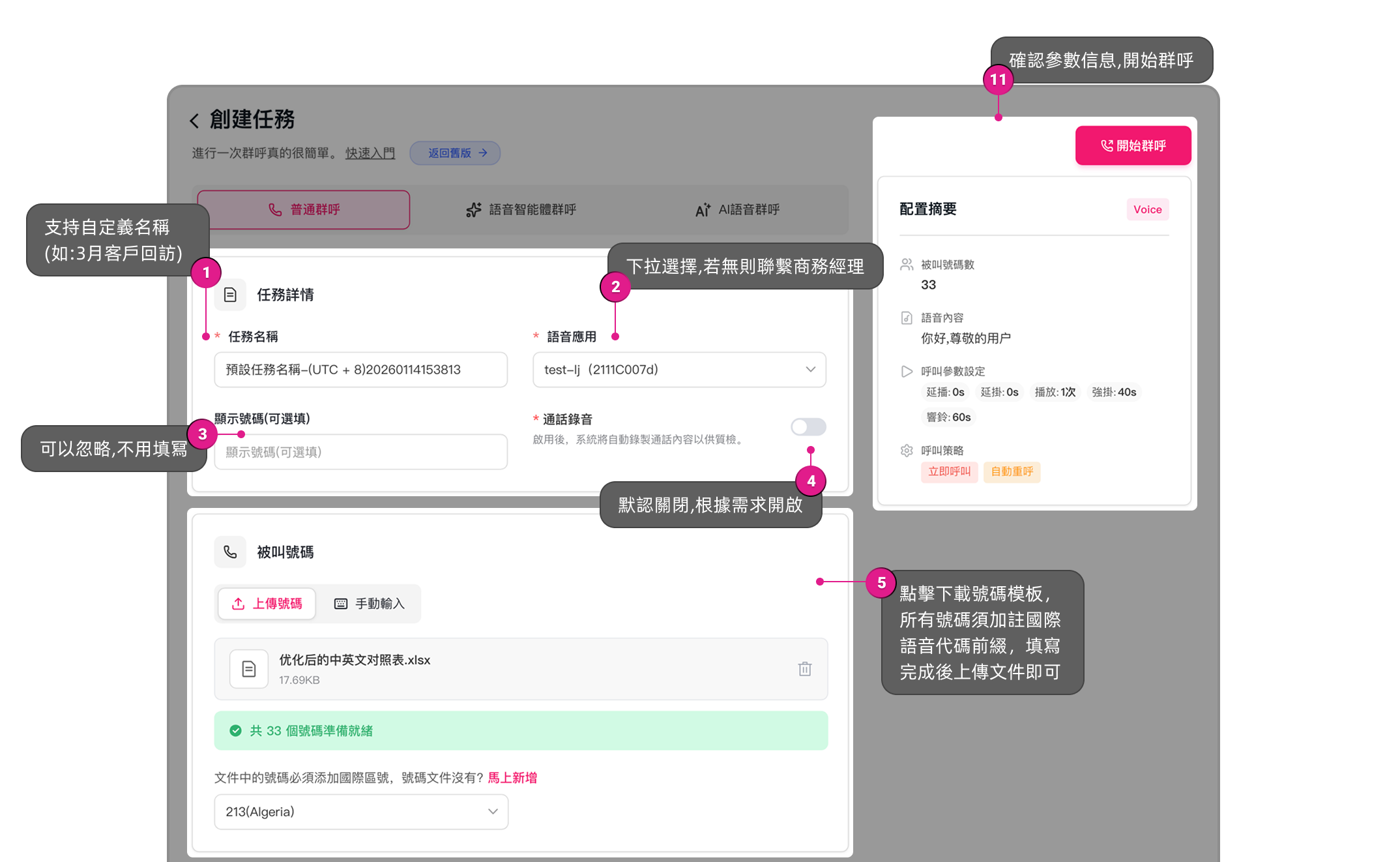Viewport: 1400px width, 862px height.
Task: Click the 開始群呼 button
Action: (x=1133, y=145)
